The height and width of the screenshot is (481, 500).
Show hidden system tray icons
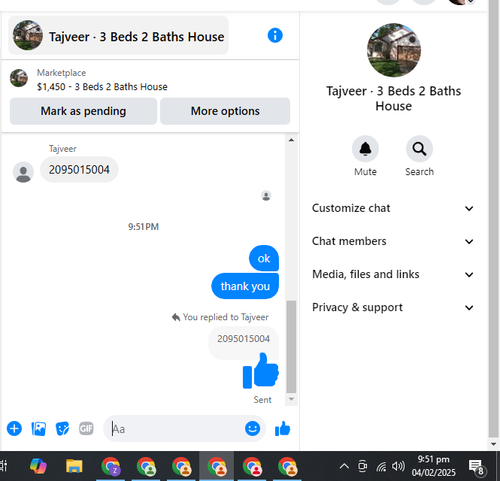pos(344,466)
